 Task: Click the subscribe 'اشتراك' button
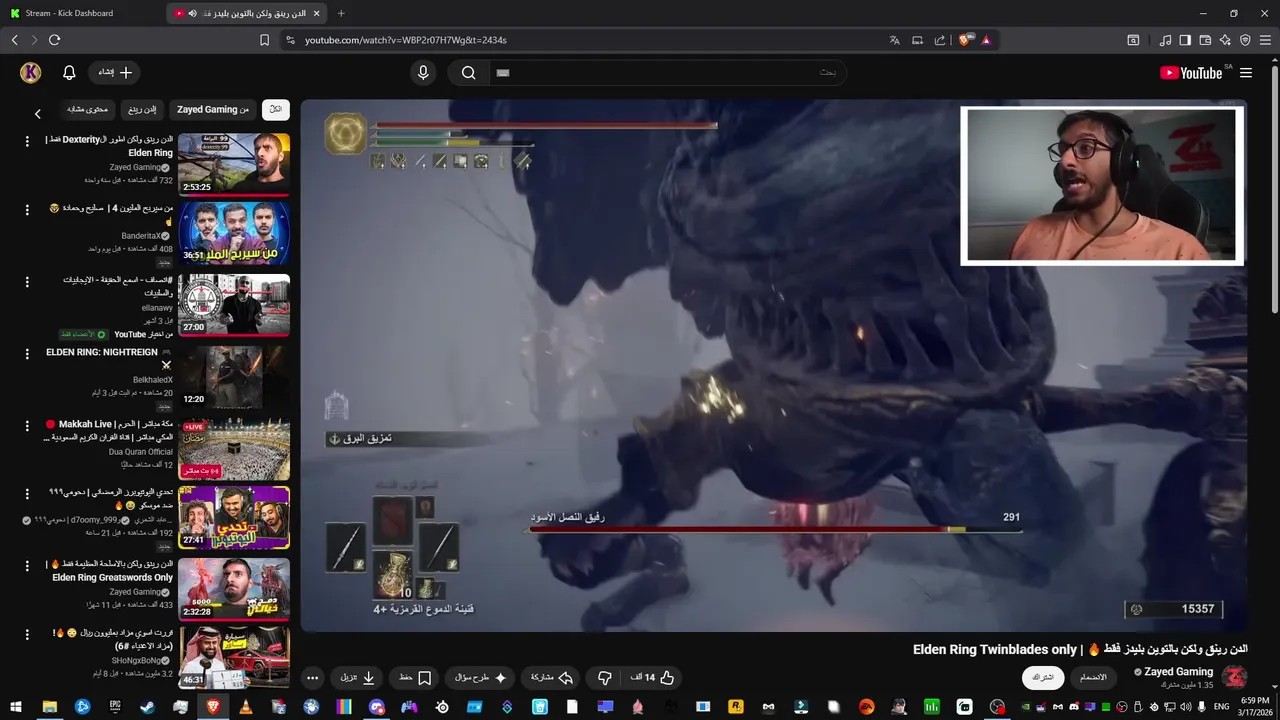(1043, 678)
